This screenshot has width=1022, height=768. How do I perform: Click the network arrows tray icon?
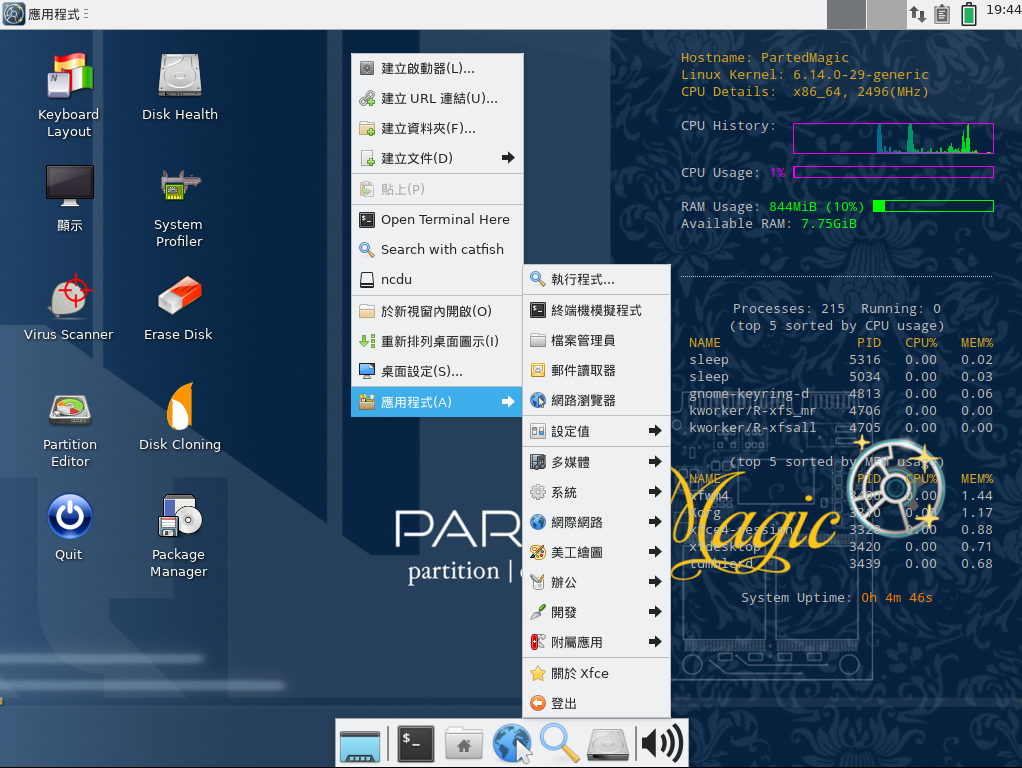pos(918,14)
